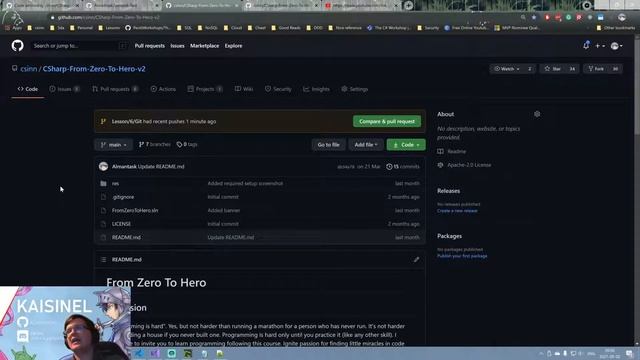Open the plus create-new dropdown

[600, 46]
